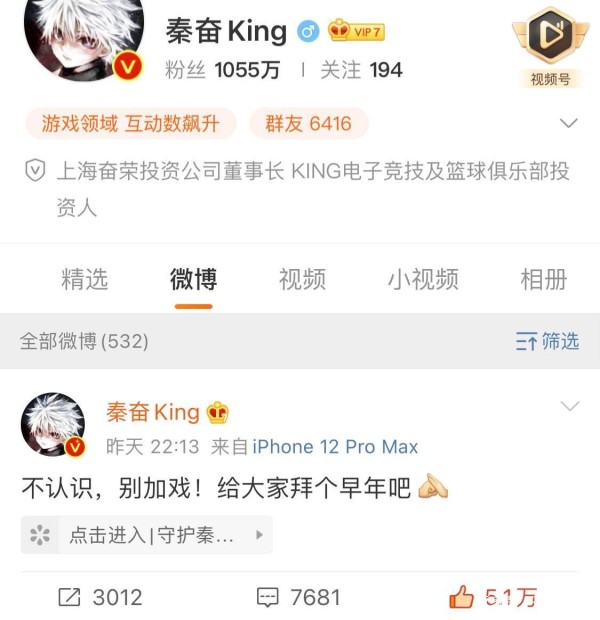Expand the profile tags chevron
Screen dimensions: 600x620
coord(569,123)
